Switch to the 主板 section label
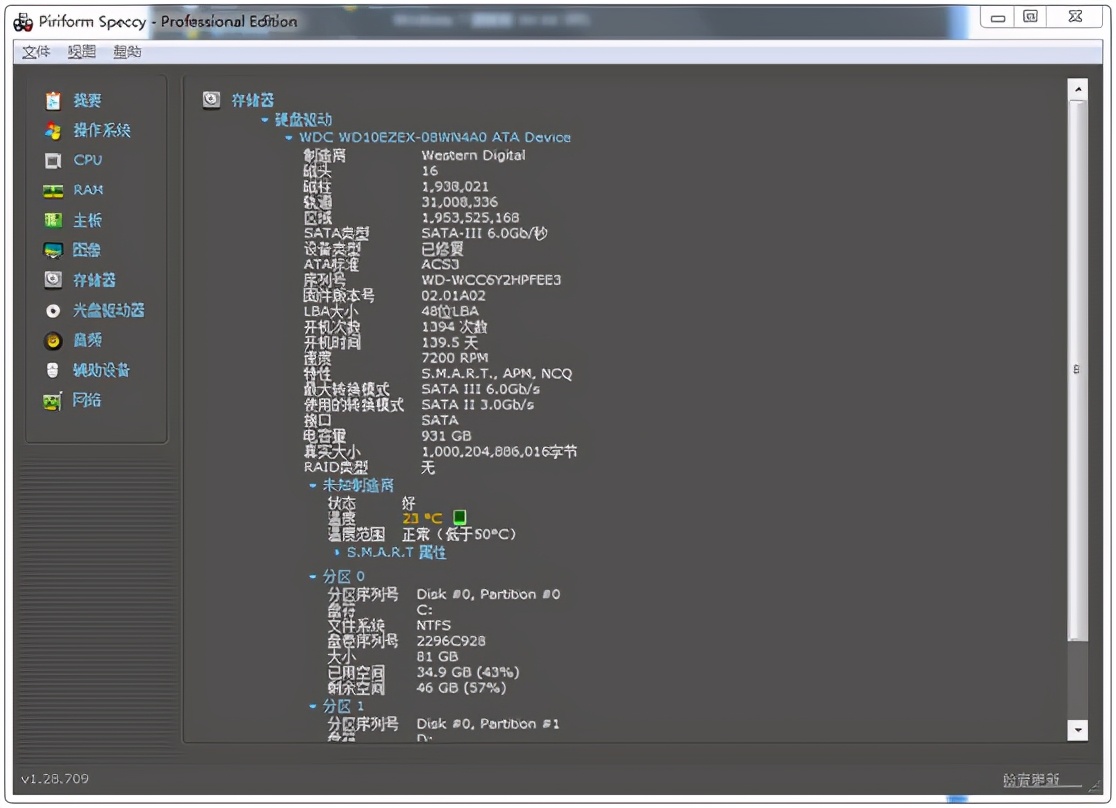This screenshot has width=1116, height=808. 88,221
